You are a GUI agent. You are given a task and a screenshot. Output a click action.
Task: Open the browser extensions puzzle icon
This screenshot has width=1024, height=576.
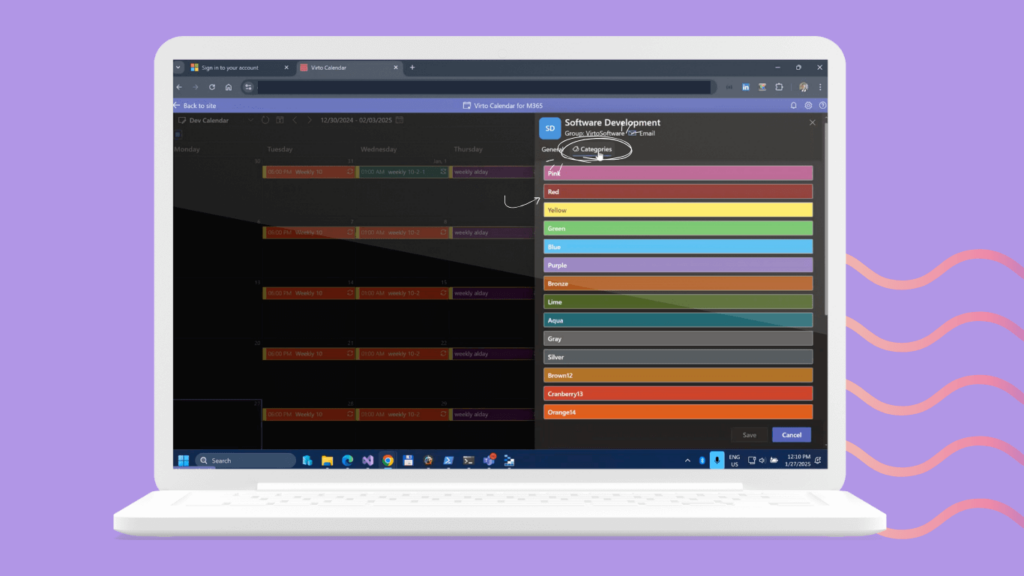pyautogui.click(x=779, y=87)
